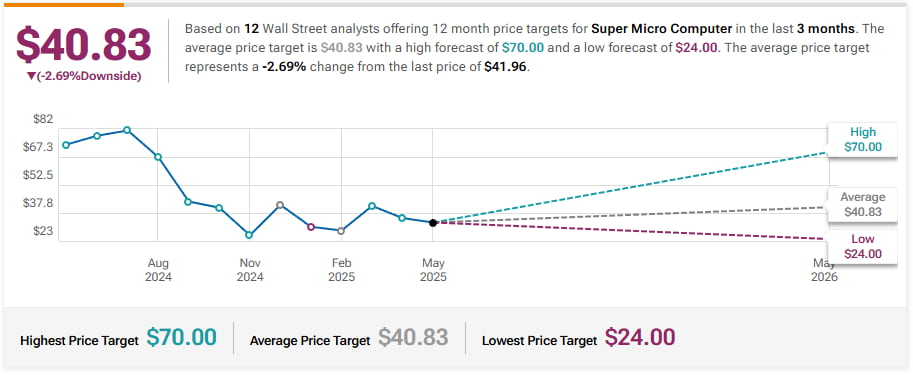This screenshot has height=375, width=913.
Task: Click the Low $24.00 forecast label
Action: point(863,247)
